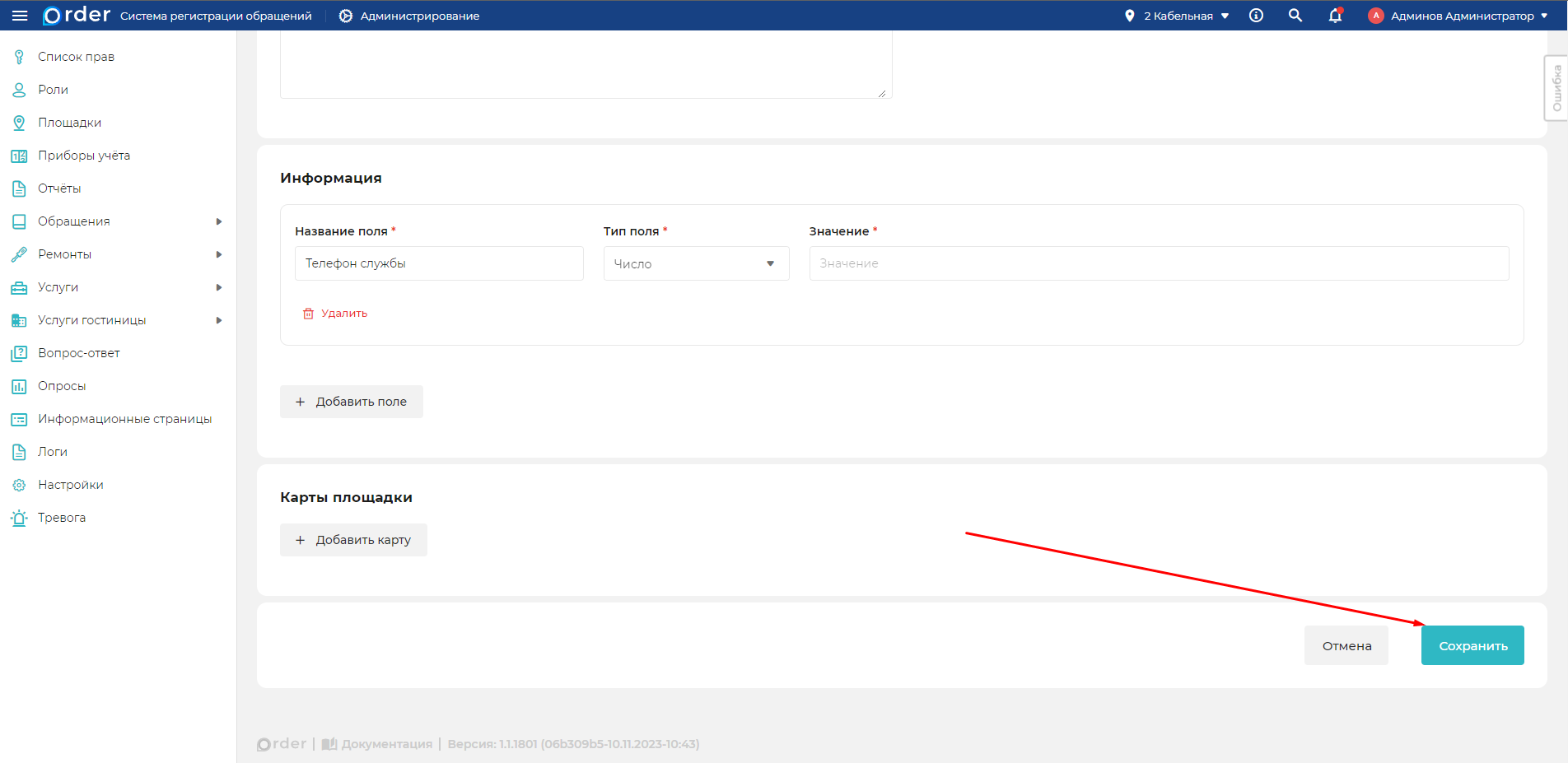This screenshot has width=1568, height=763.
Task: Click the info circle icon
Action: 1256,16
